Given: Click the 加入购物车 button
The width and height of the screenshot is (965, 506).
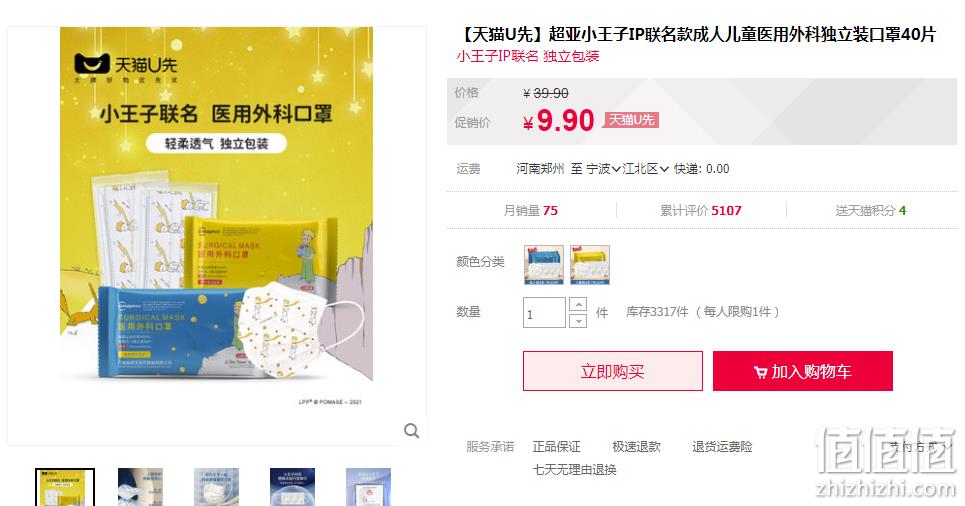Looking at the screenshot, I should (803, 371).
